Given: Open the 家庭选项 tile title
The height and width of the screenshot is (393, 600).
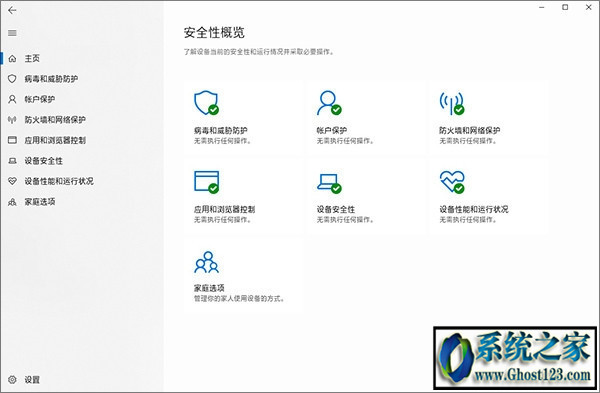Looking at the screenshot, I should pos(209,288).
